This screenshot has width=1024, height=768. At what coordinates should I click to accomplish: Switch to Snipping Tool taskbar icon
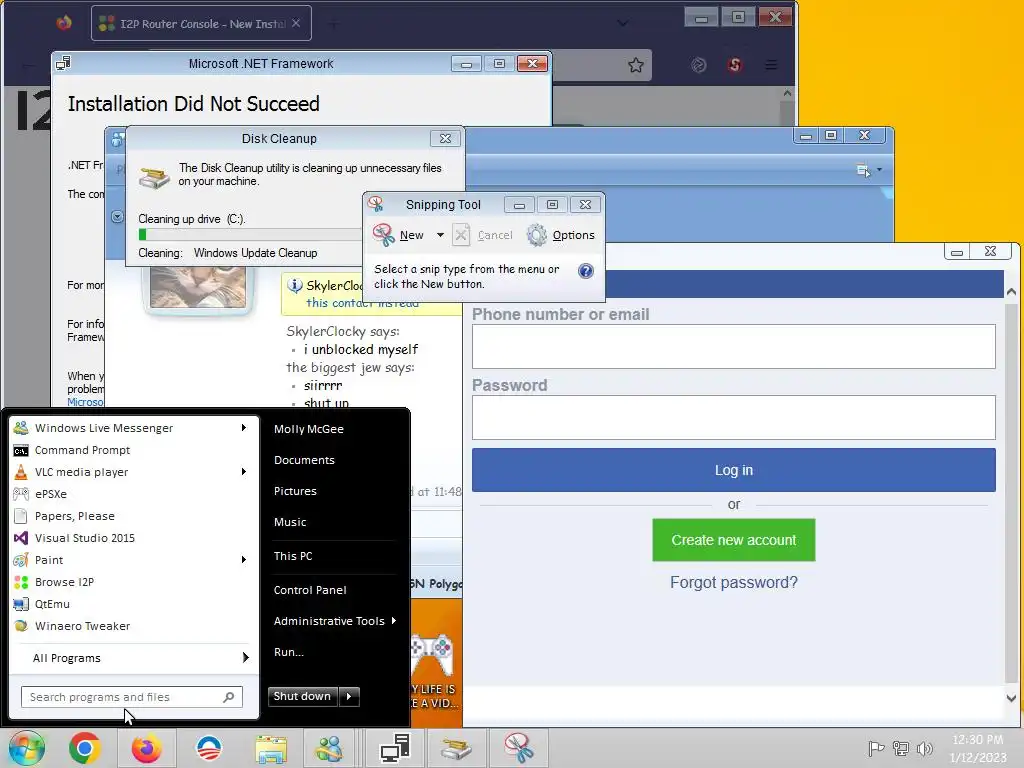click(519, 748)
